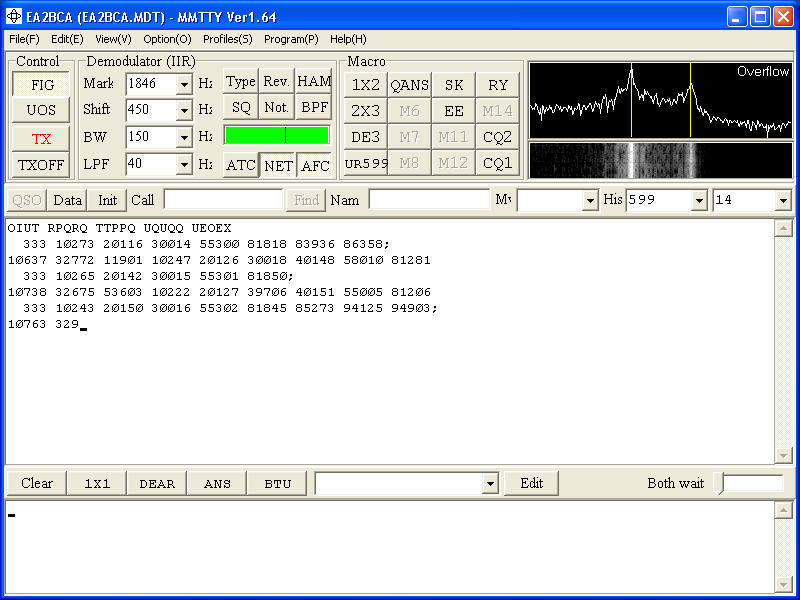
Task: Toggle the FIG control button
Action: (x=41, y=85)
